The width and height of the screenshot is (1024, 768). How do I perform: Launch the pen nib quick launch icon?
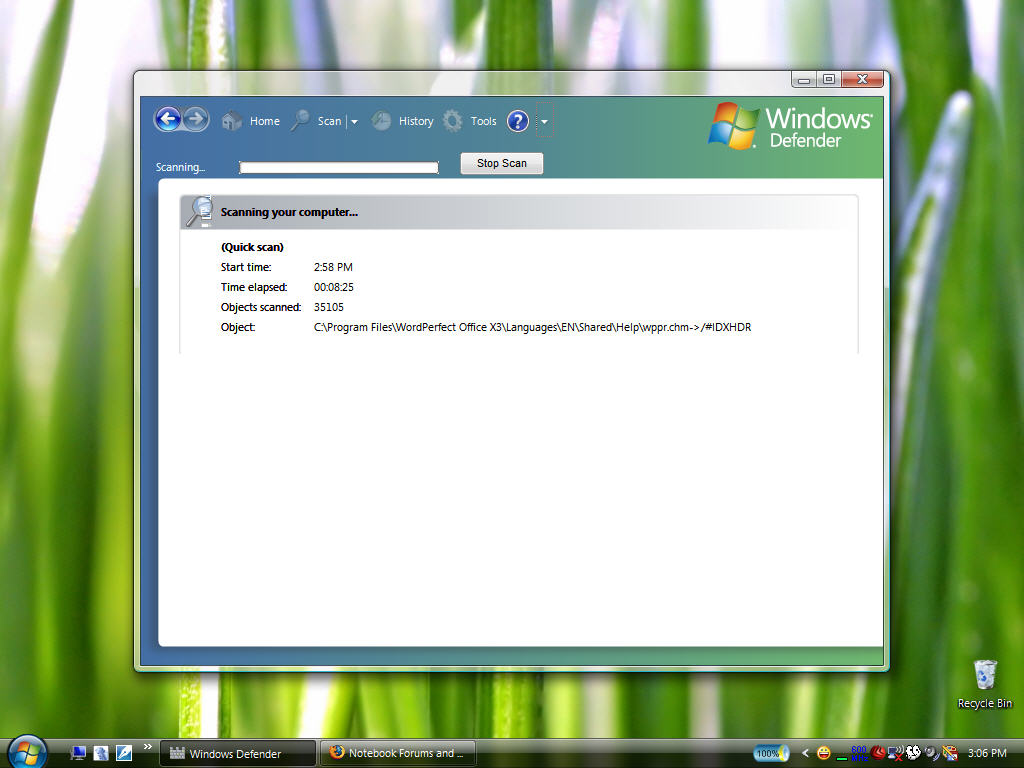124,753
